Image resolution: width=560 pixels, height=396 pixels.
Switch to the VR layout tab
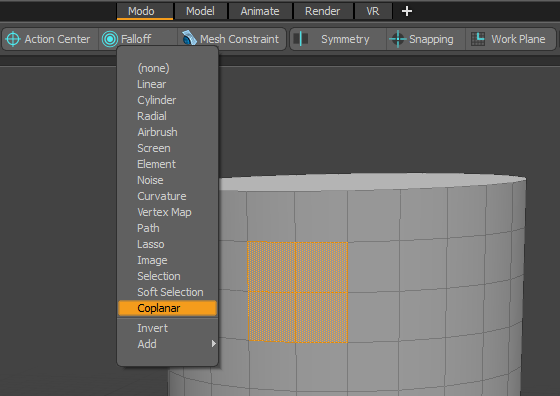click(x=372, y=11)
